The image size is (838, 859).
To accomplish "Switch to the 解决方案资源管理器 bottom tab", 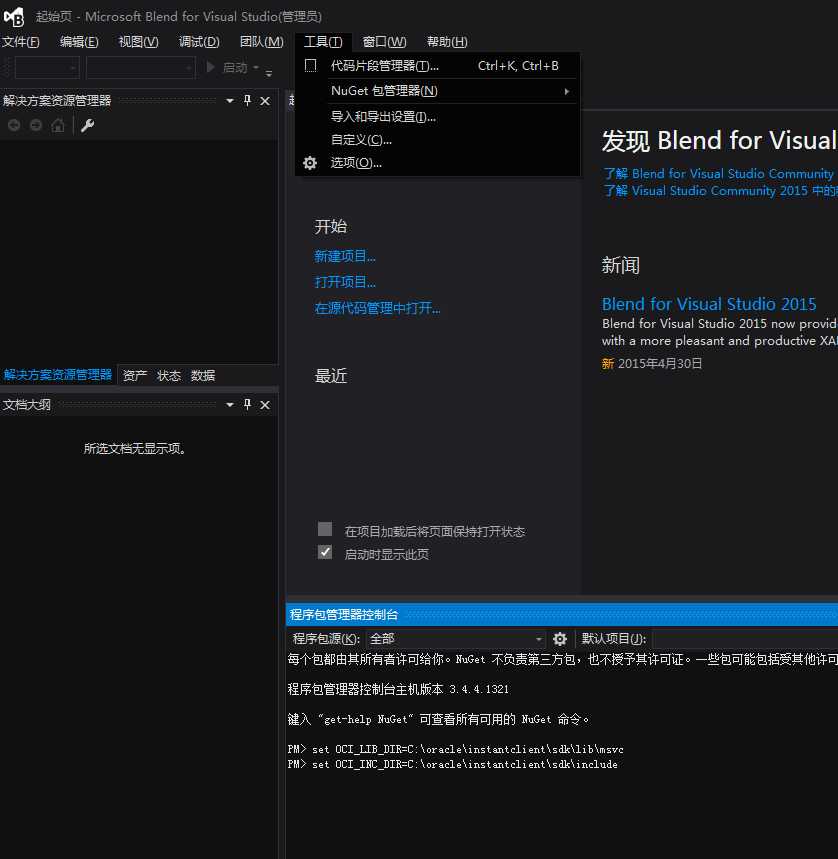I will (58, 375).
